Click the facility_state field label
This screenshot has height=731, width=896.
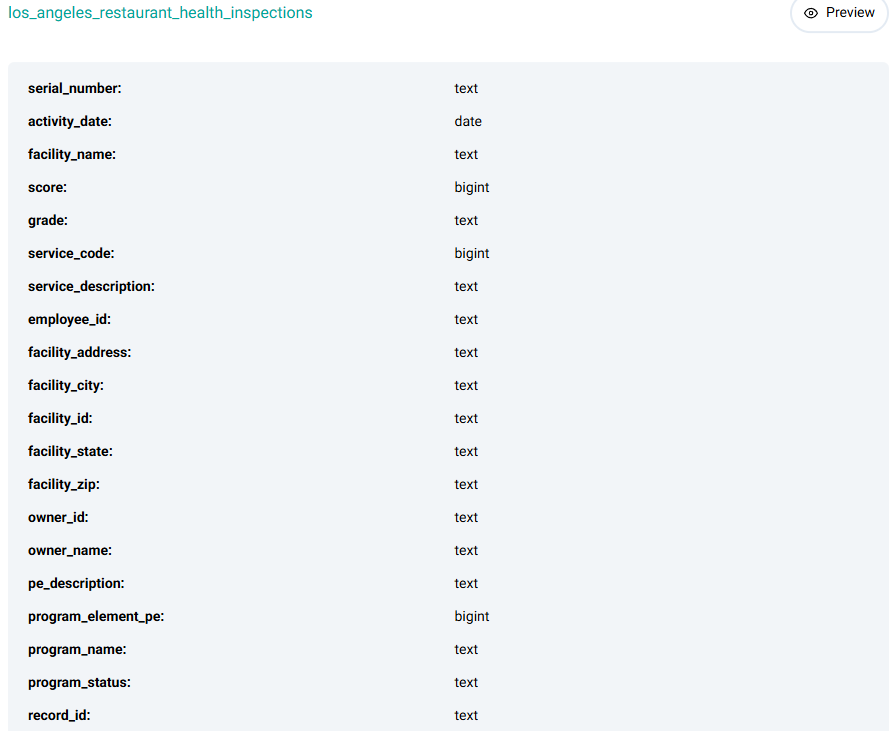click(70, 452)
